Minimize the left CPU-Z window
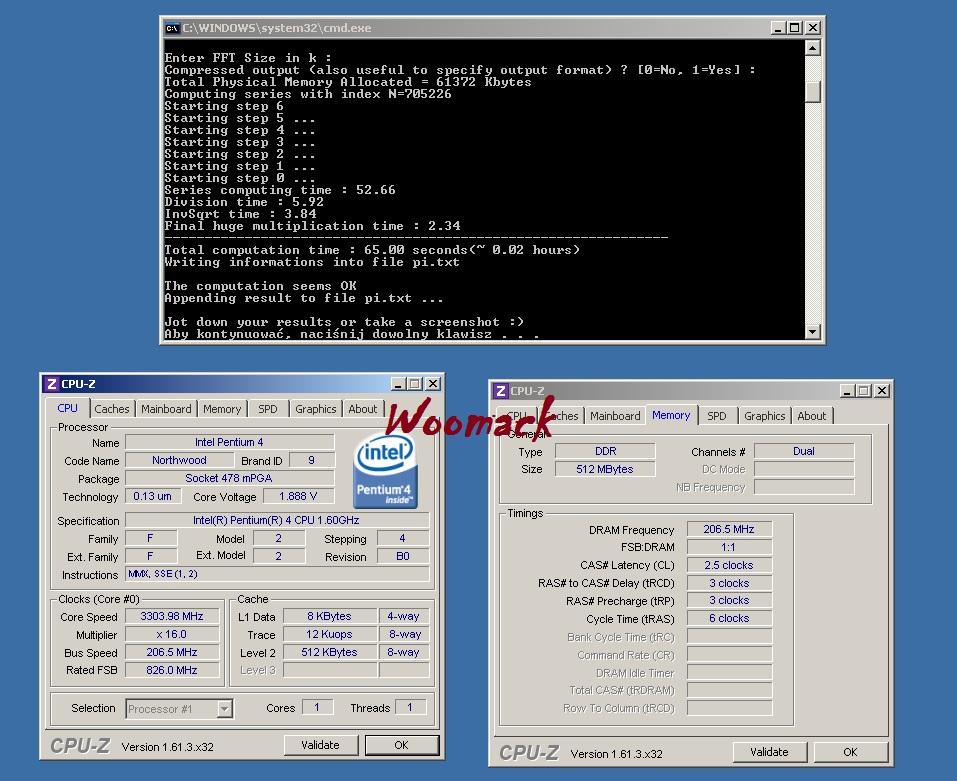 (x=398, y=384)
